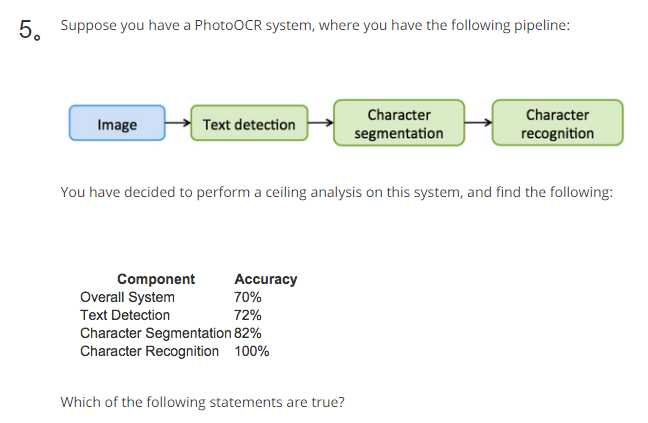
Task: Click the 'Which of the following statements' text
Action: coord(202,402)
